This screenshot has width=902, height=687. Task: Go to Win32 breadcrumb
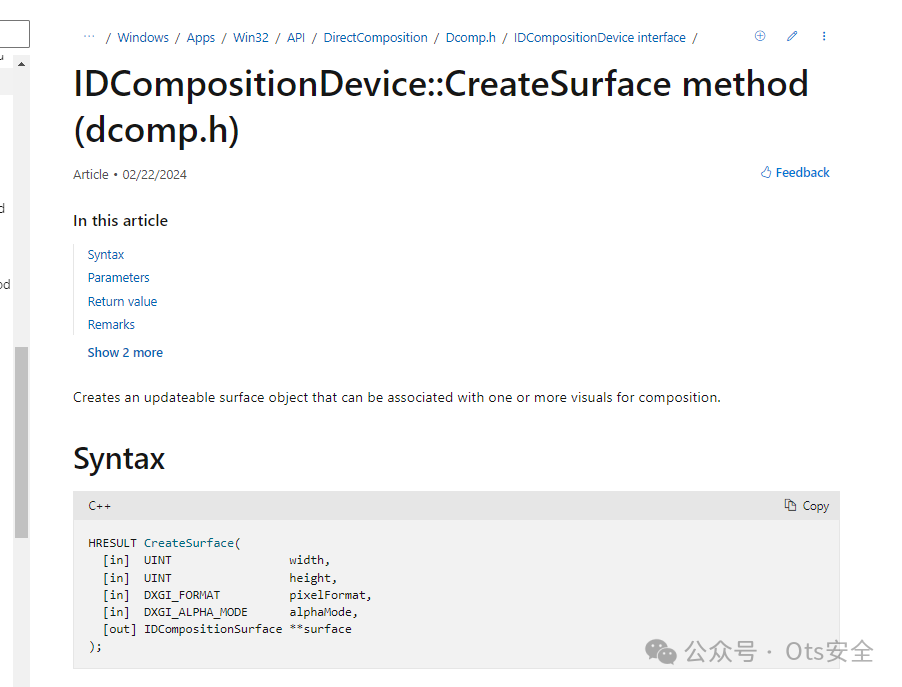[251, 38]
